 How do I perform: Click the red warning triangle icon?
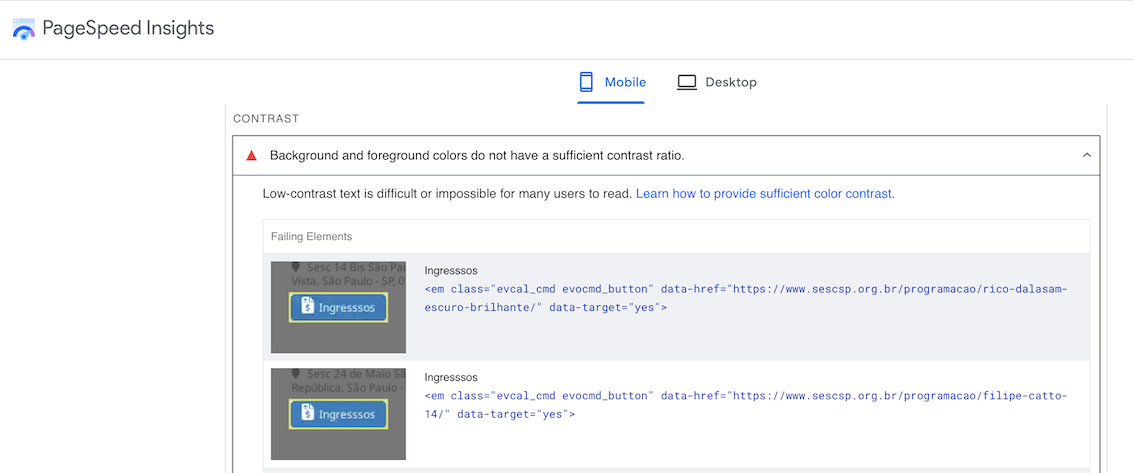[252, 155]
